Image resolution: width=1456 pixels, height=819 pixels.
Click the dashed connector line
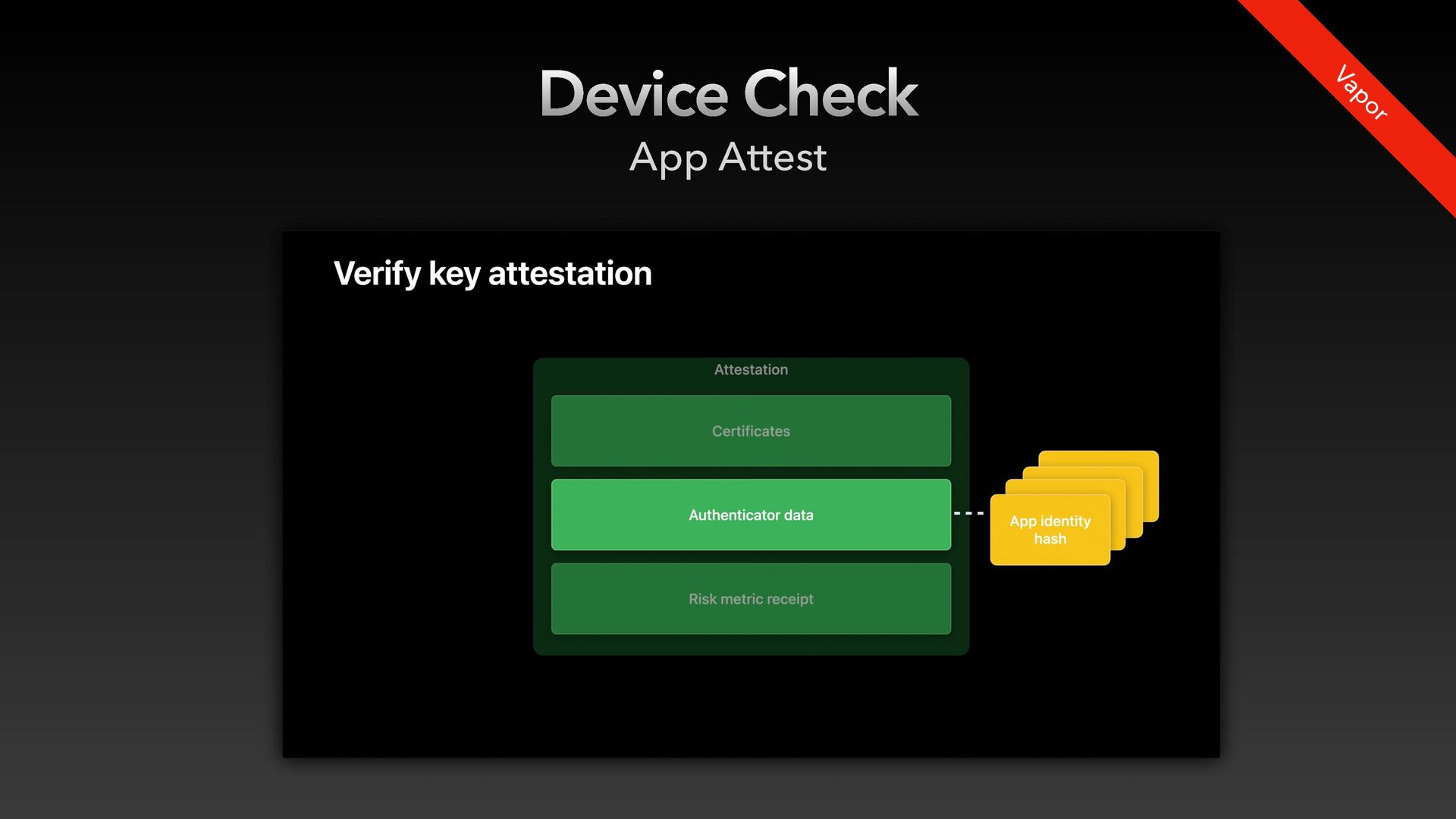pos(969,513)
